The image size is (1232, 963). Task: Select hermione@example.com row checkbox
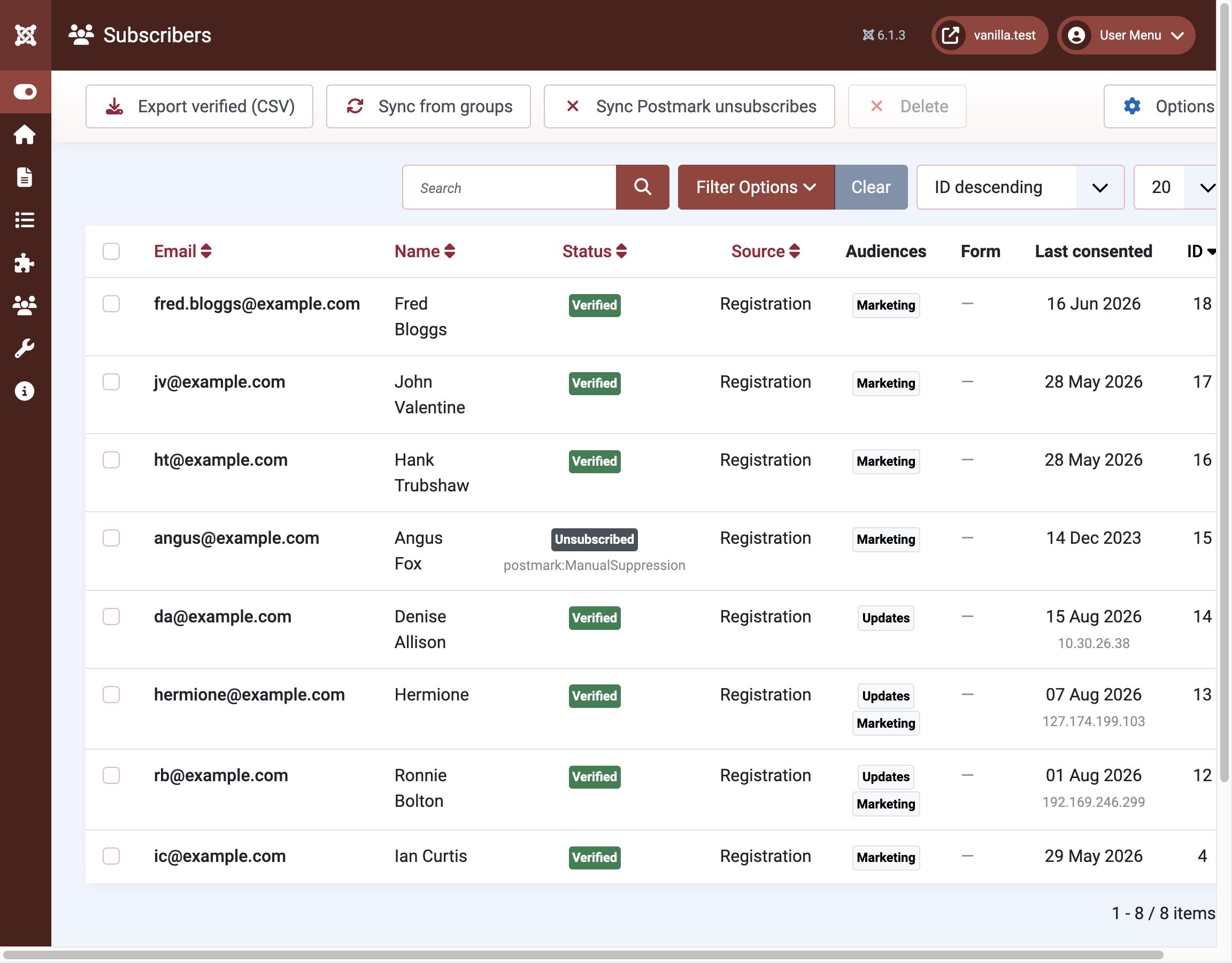(x=111, y=695)
